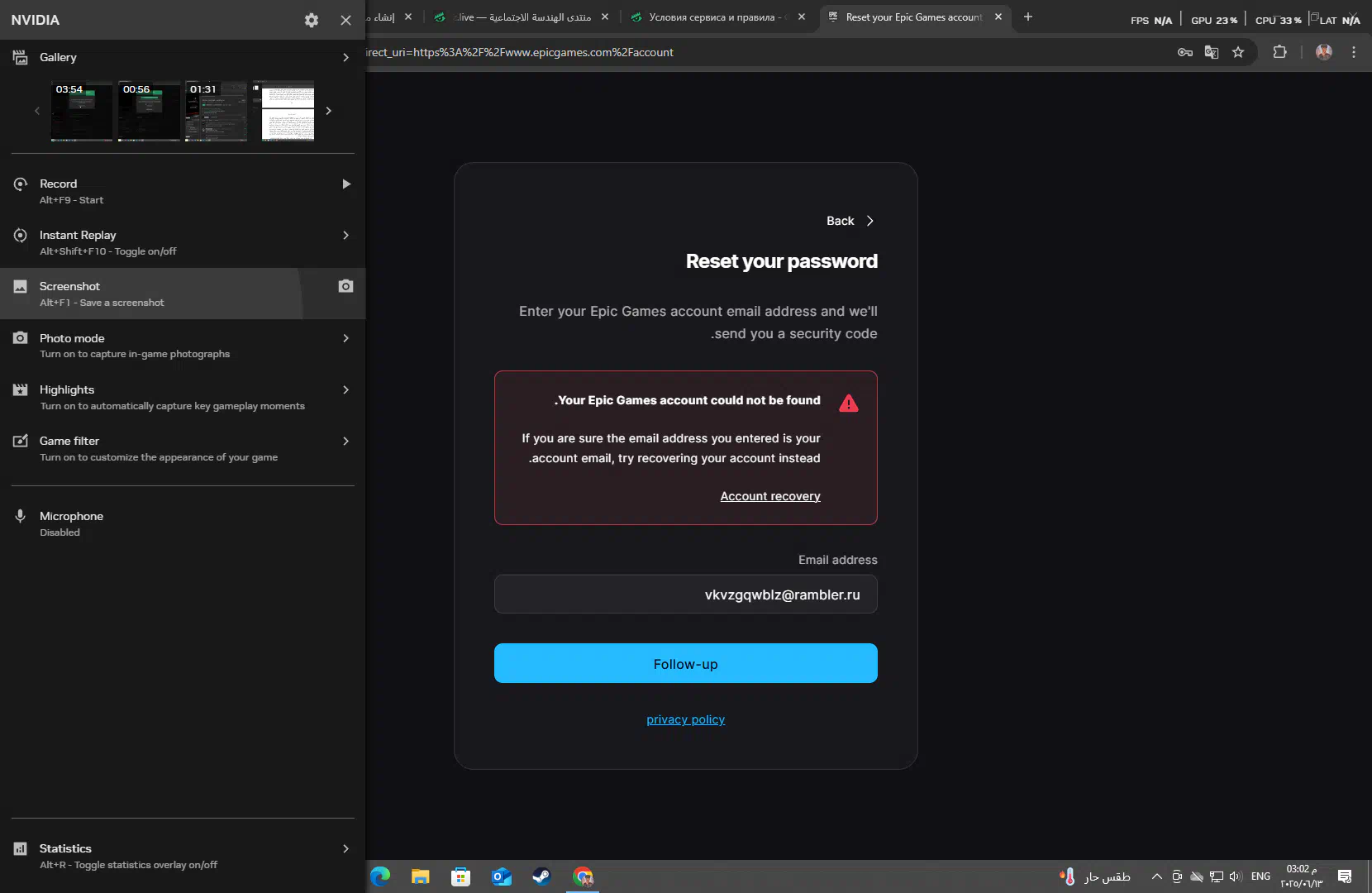Open browser extensions puzzle icon

1279,52
